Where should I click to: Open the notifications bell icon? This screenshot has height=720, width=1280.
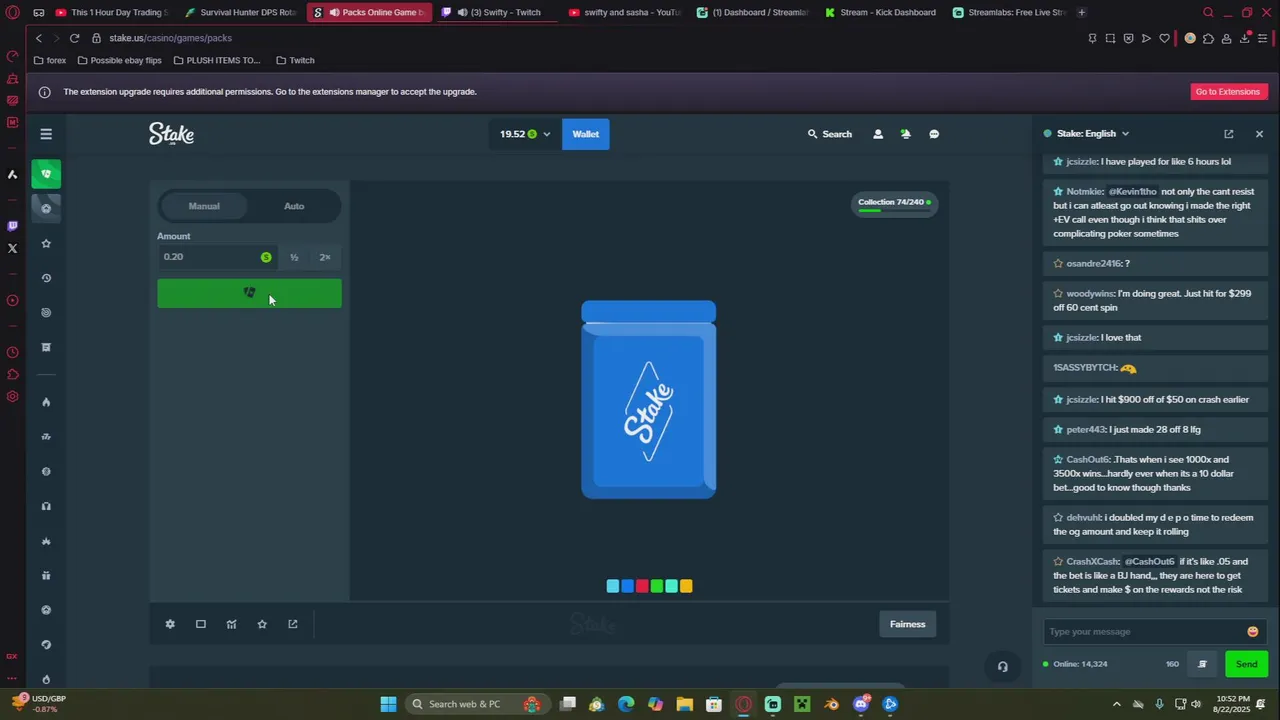[x=906, y=134]
